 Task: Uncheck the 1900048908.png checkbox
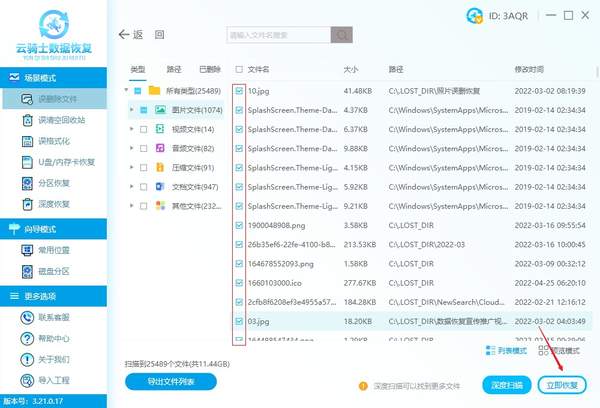pos(239,225)
